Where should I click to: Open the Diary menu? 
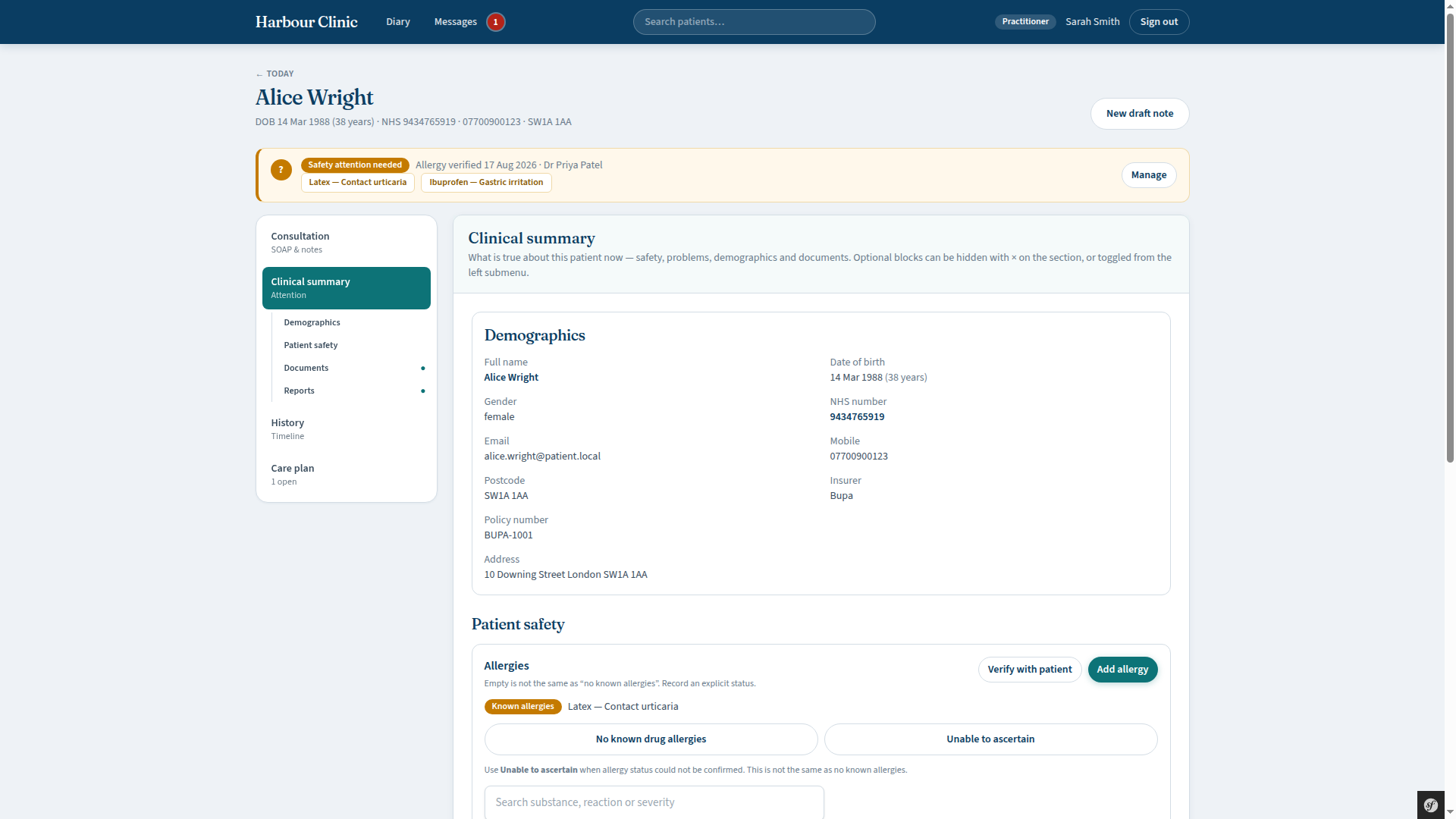coord(397,22)
